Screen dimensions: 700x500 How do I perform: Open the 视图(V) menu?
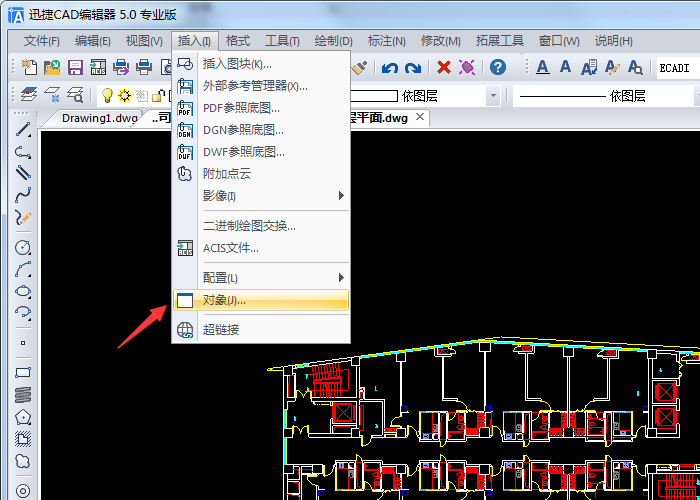[x=144, y=42]
